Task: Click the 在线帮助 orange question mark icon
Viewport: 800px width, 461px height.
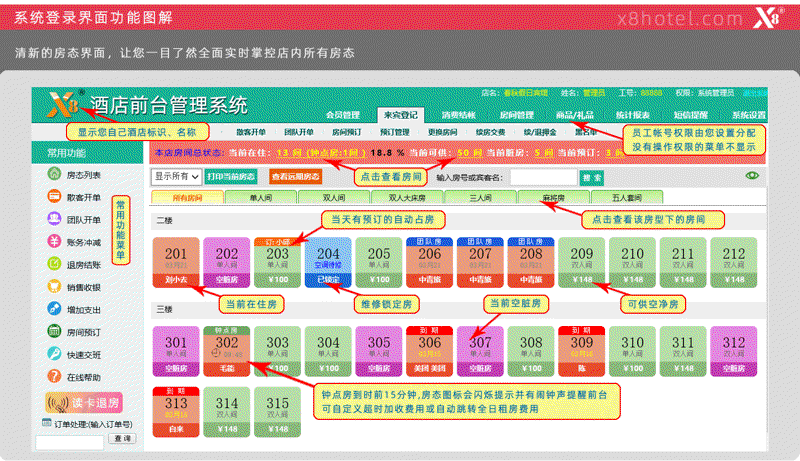Action: pyautogui.click(x=54, y=376)
